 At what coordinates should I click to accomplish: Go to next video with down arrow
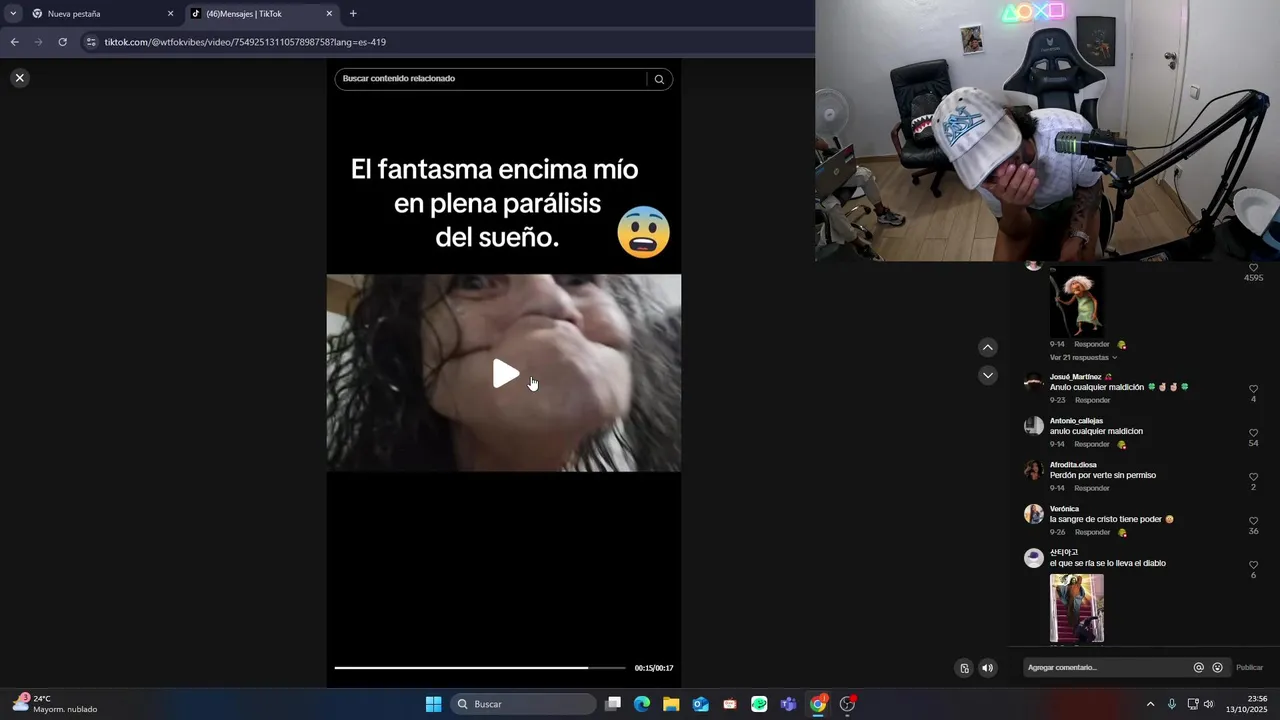[x=988, y=375]
